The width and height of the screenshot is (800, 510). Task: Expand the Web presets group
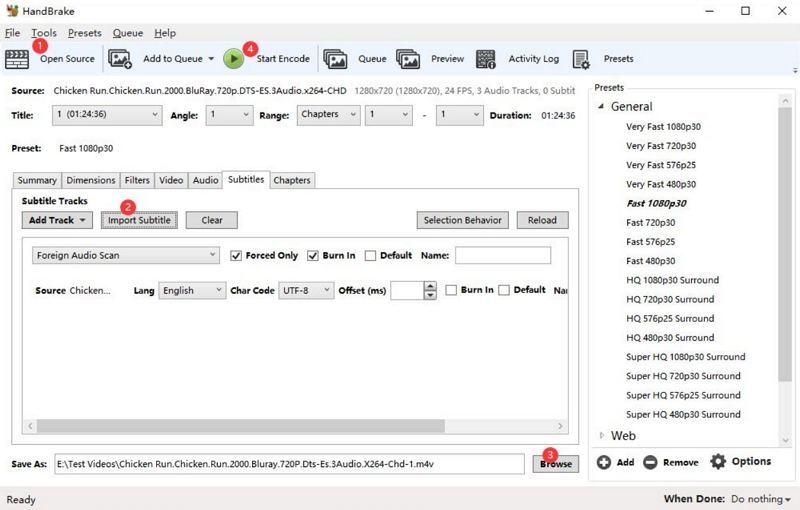(602, 436)
